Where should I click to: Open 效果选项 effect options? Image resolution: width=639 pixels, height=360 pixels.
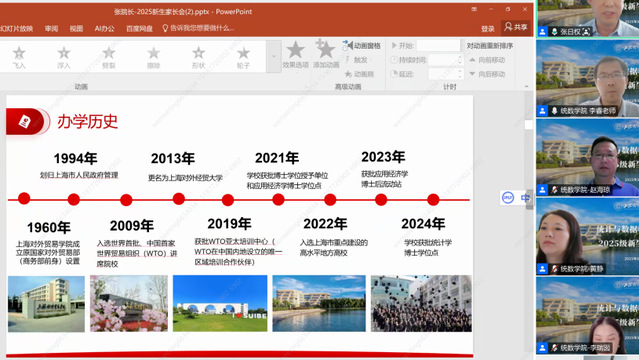[x=295, y=55]
